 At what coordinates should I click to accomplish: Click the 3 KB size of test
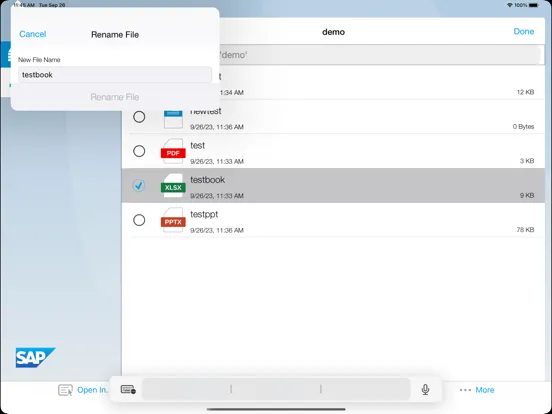point(527,161)
